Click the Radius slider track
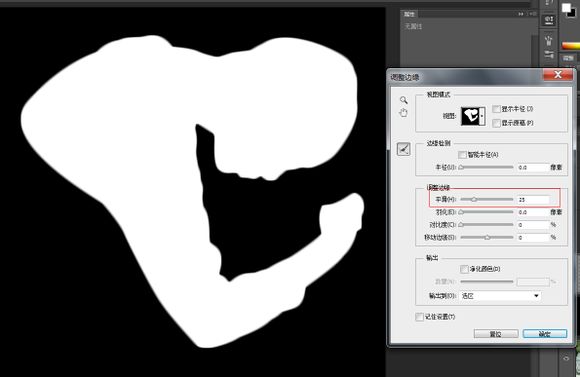 (x=487, y=167)
